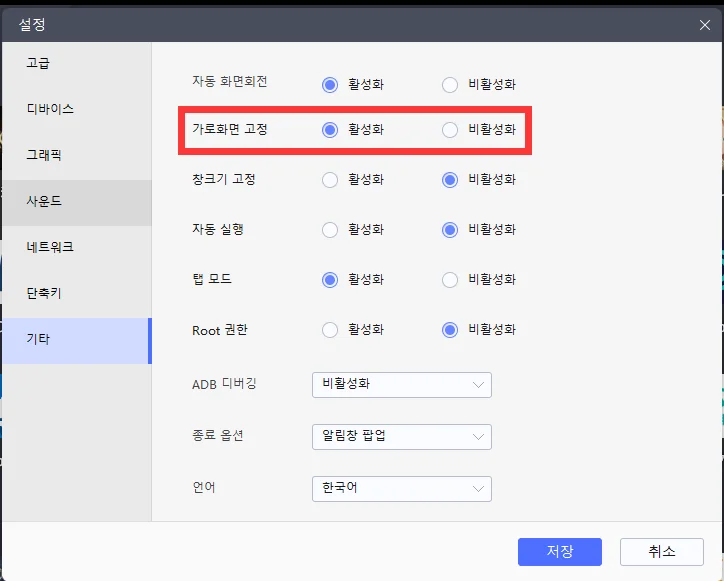
Task: Click the 취소 button
Action: tap(662, 551)
